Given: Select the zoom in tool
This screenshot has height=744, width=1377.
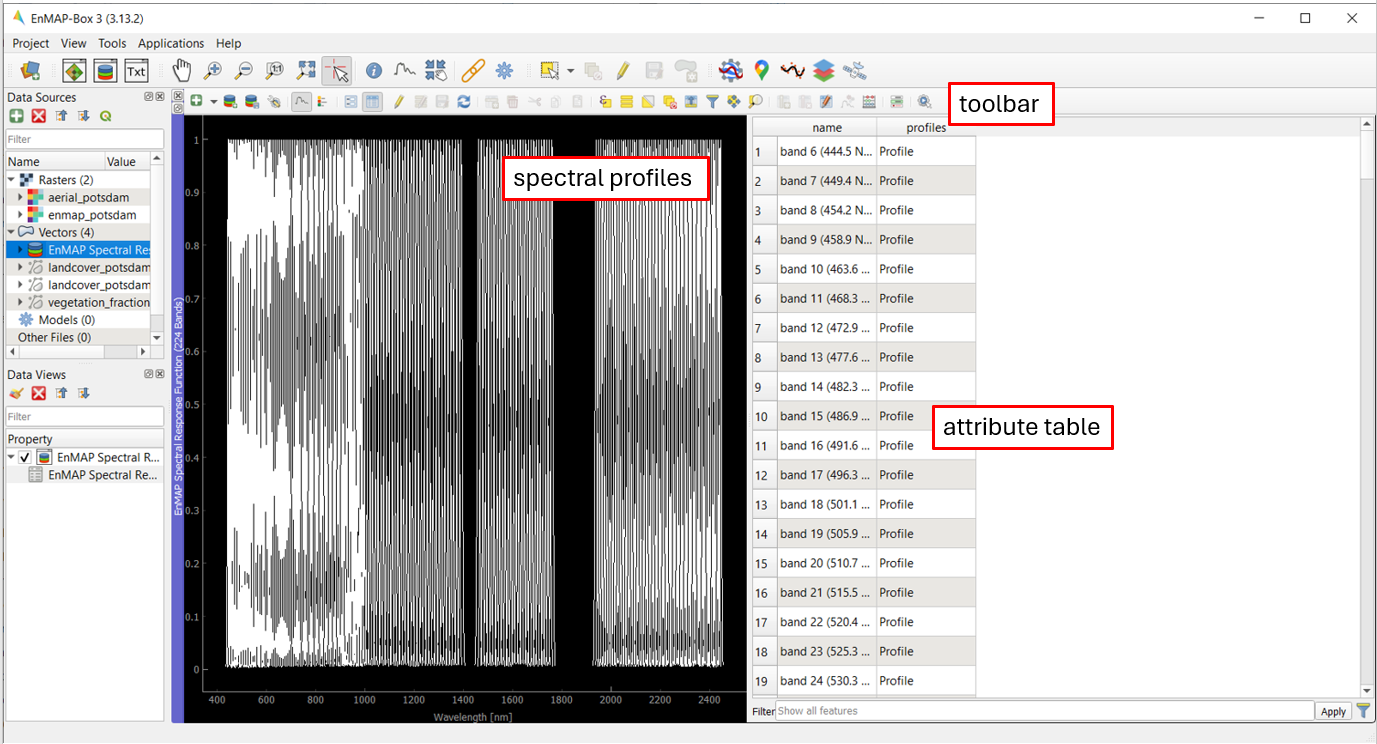Looking at the screenshot, I should click(x=212, y=70).
